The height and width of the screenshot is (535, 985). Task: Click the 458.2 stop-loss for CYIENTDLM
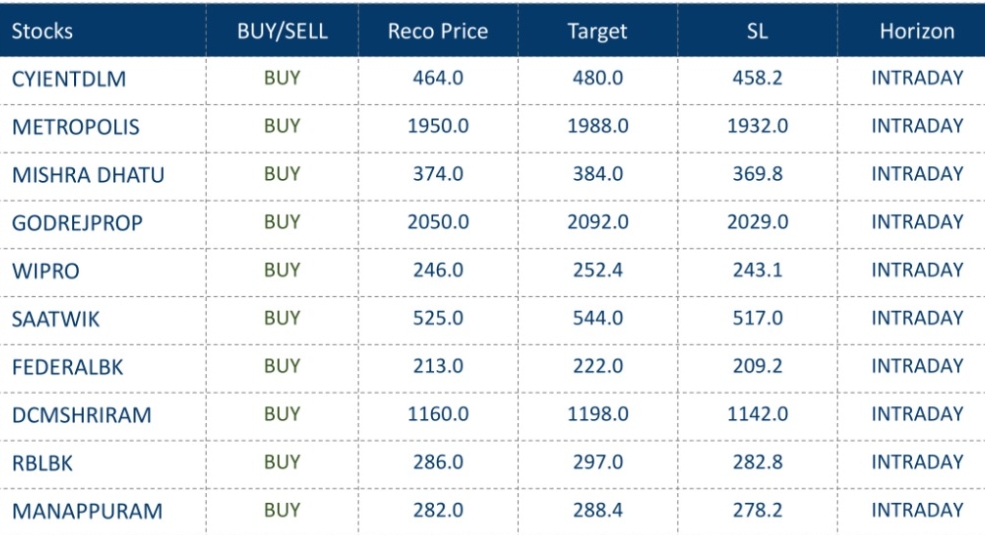pos(757,78)
